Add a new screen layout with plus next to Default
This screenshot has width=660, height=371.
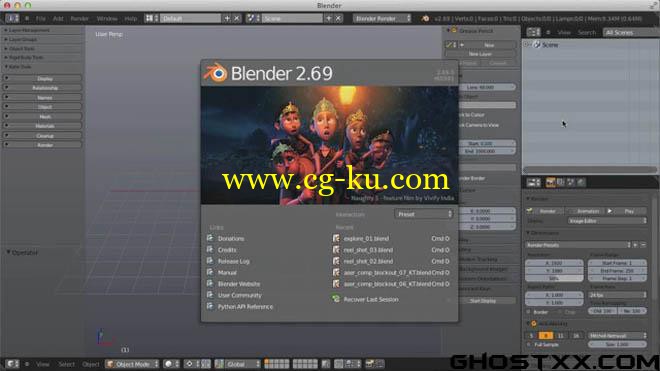click(227, 19)
